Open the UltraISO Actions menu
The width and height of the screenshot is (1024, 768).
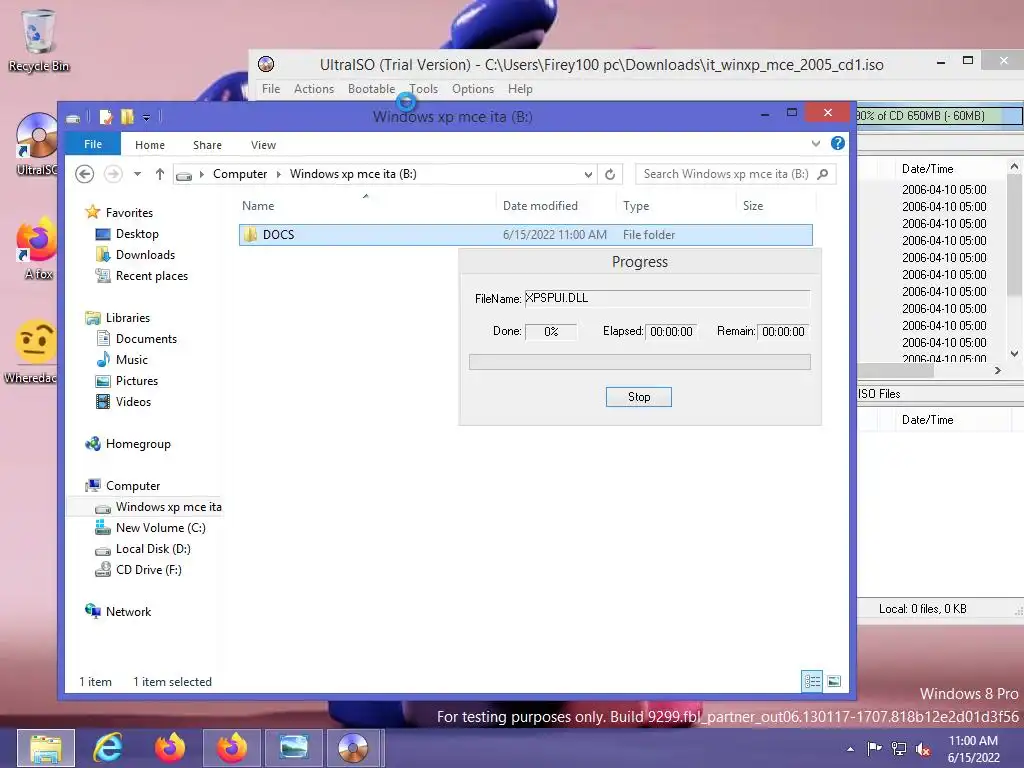[313, 89]
